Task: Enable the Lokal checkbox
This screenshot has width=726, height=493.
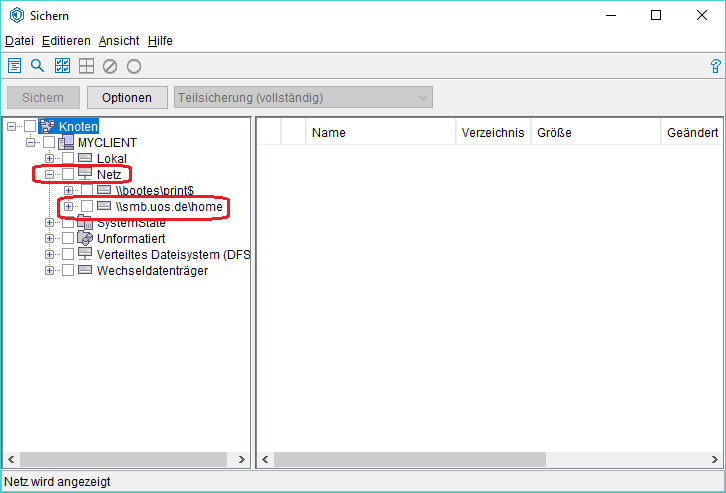Action: [68, 158]
